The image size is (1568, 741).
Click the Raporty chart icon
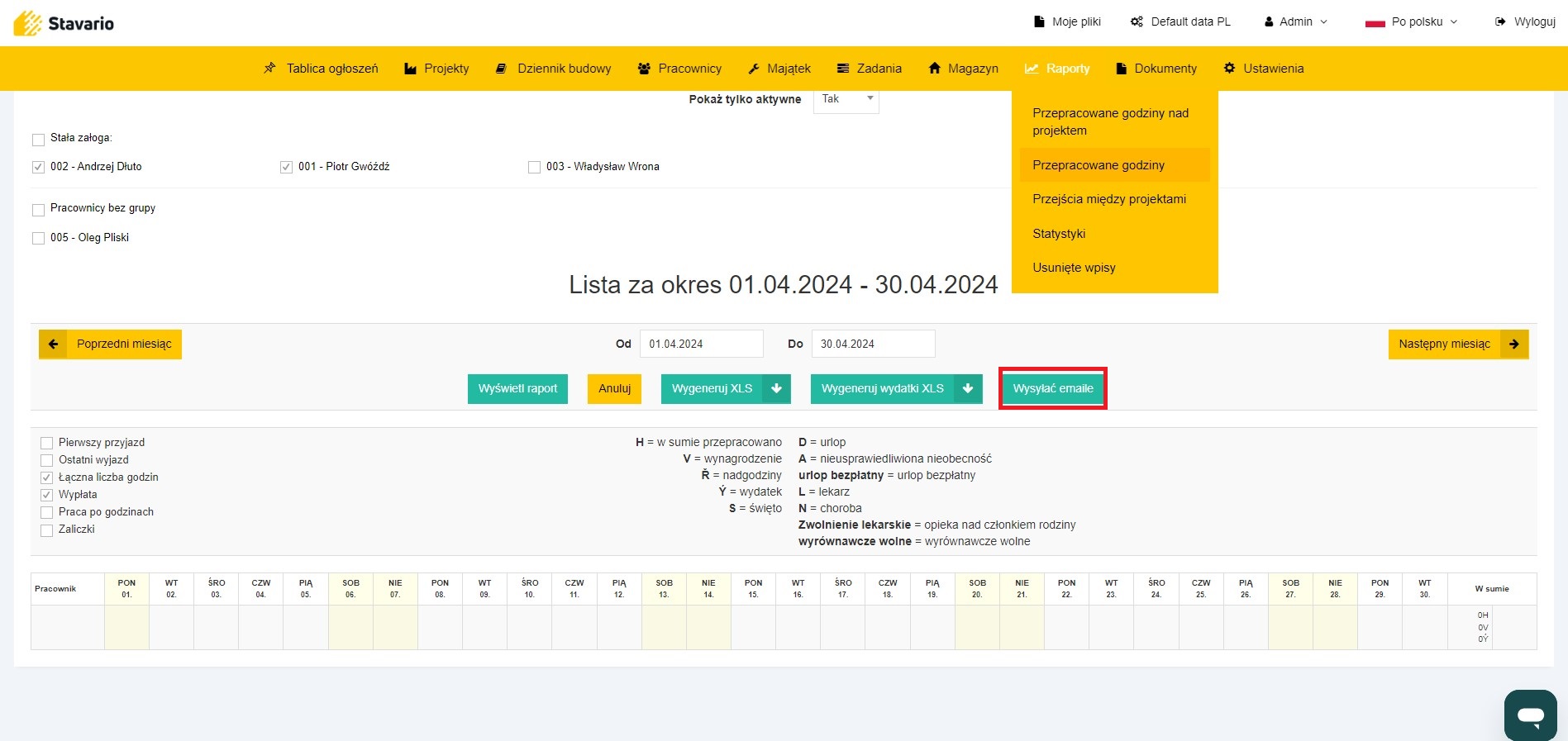click(1032, 69)
